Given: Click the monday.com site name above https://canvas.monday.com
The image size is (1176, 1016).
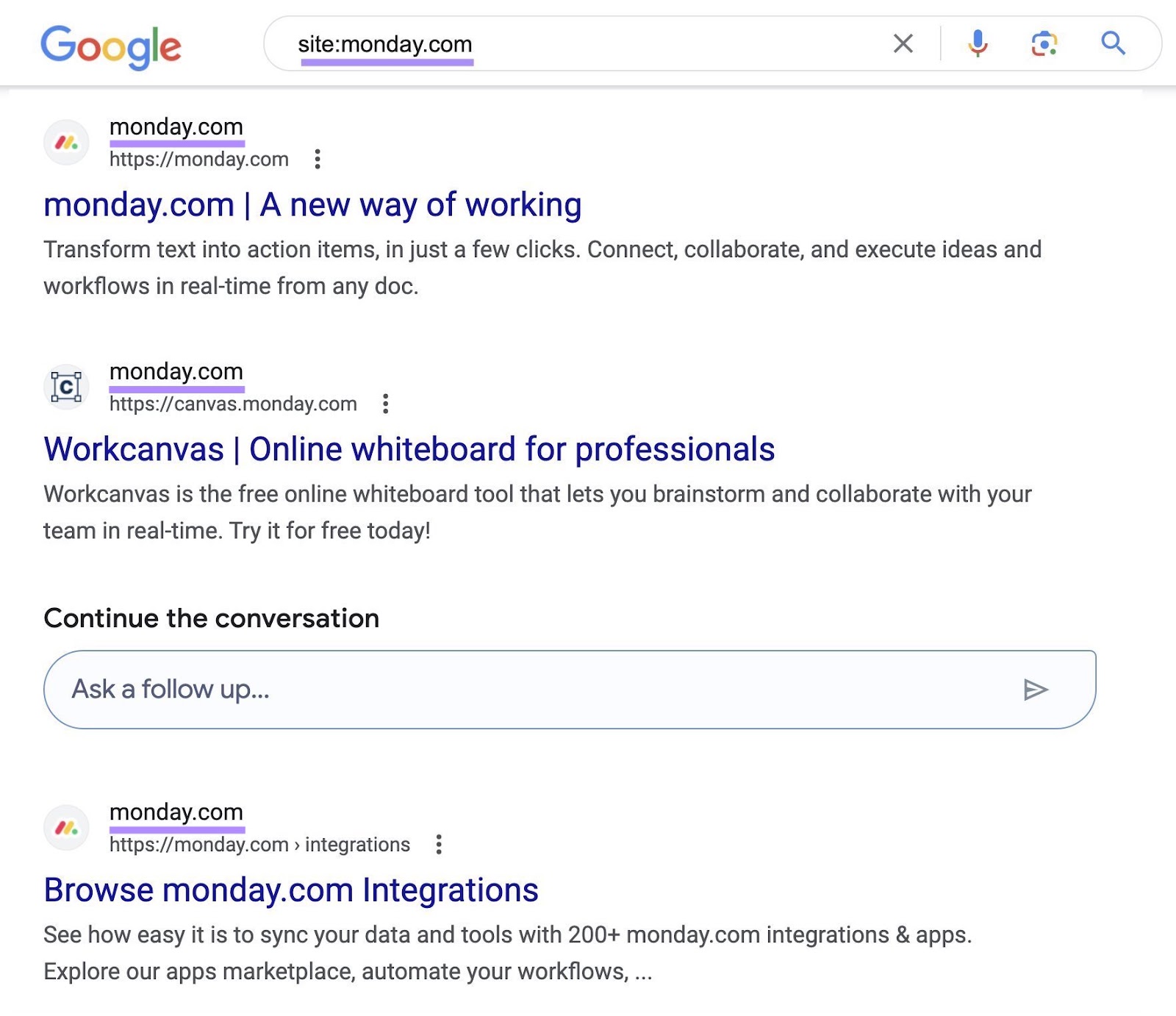Looking at the screenshot, I should [x=176, y=371].
